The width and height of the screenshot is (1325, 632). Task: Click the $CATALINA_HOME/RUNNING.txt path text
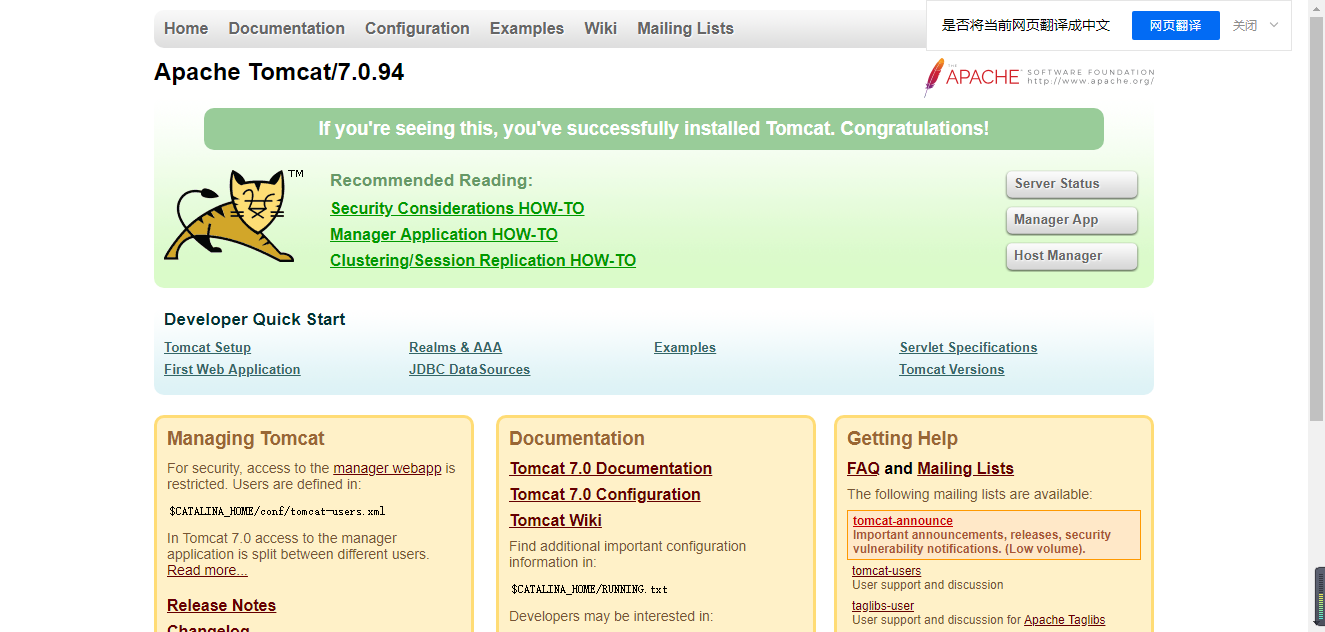pyautogui.click(x=589, y=589)
